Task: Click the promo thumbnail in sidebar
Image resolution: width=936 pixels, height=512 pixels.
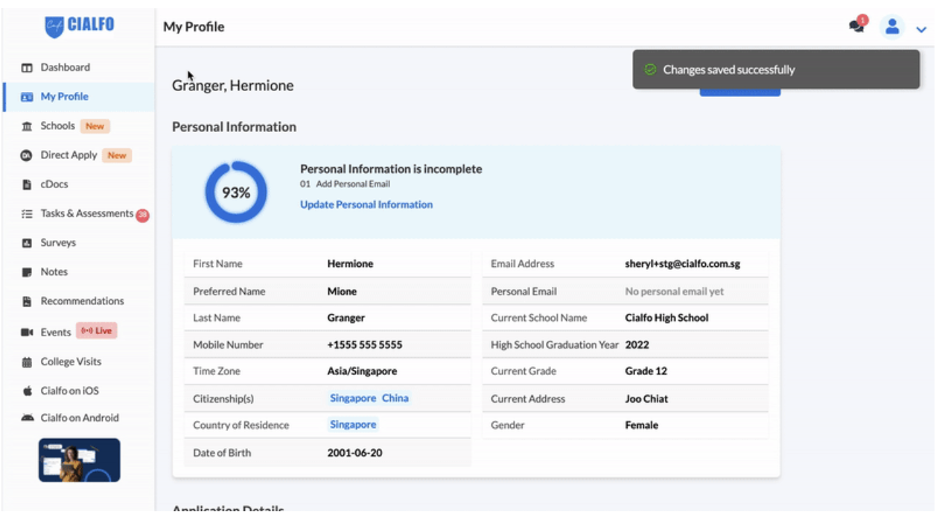Action: tap(79, 460)
